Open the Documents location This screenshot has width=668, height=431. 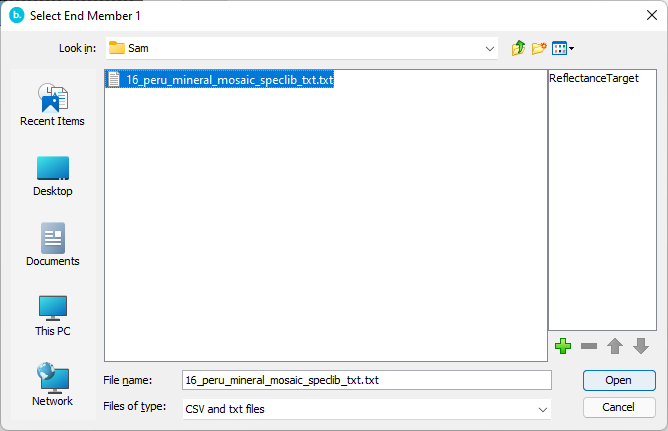coord(52,245)
